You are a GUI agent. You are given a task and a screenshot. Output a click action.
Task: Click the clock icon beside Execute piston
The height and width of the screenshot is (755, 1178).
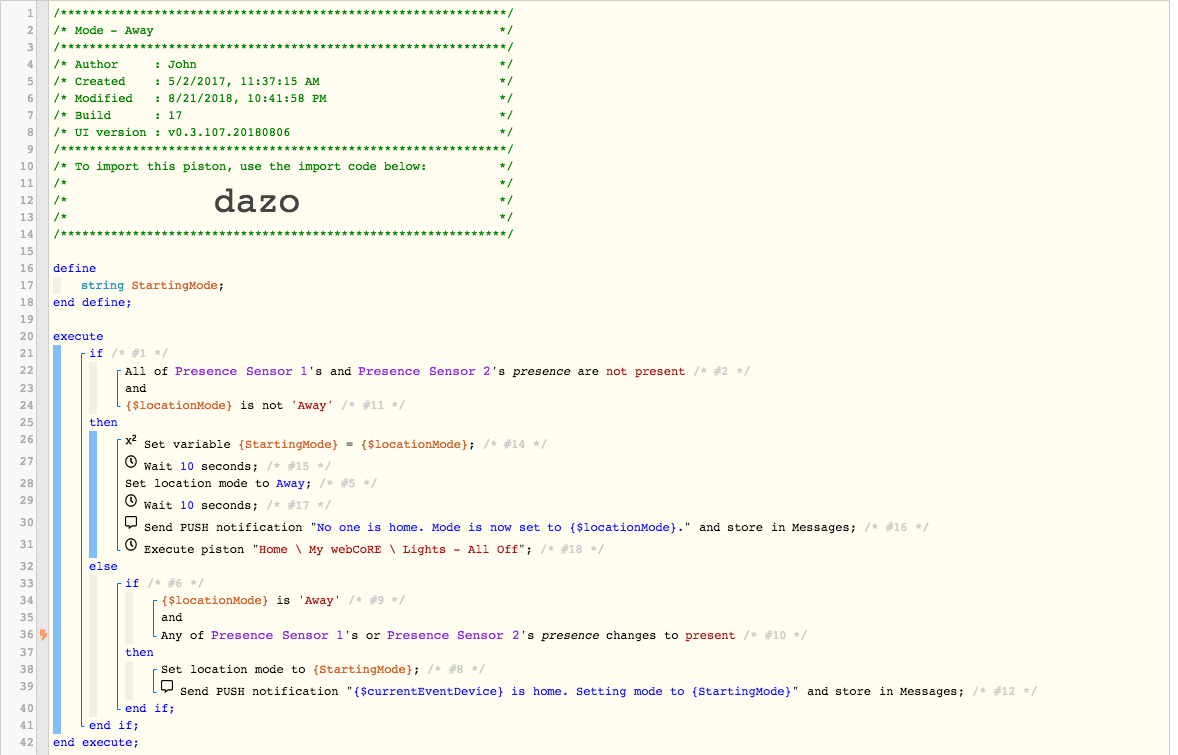(x=131, y=545)
